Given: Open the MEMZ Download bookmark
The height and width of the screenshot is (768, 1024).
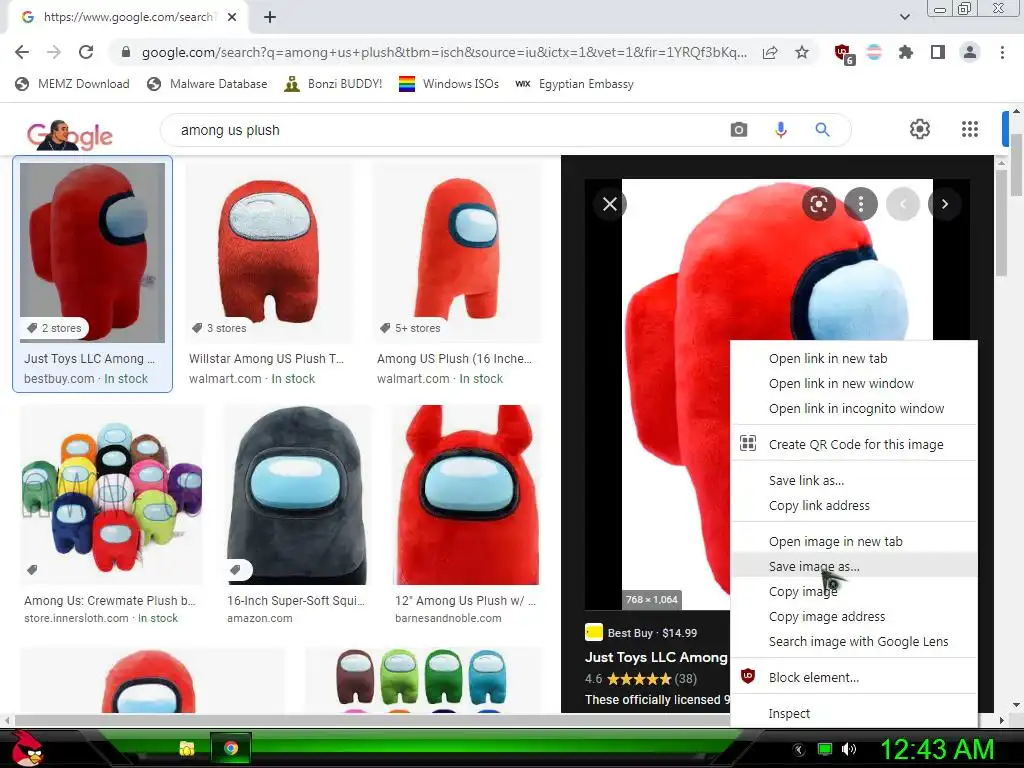Looking at the screenshot, I should click(72, 84).
